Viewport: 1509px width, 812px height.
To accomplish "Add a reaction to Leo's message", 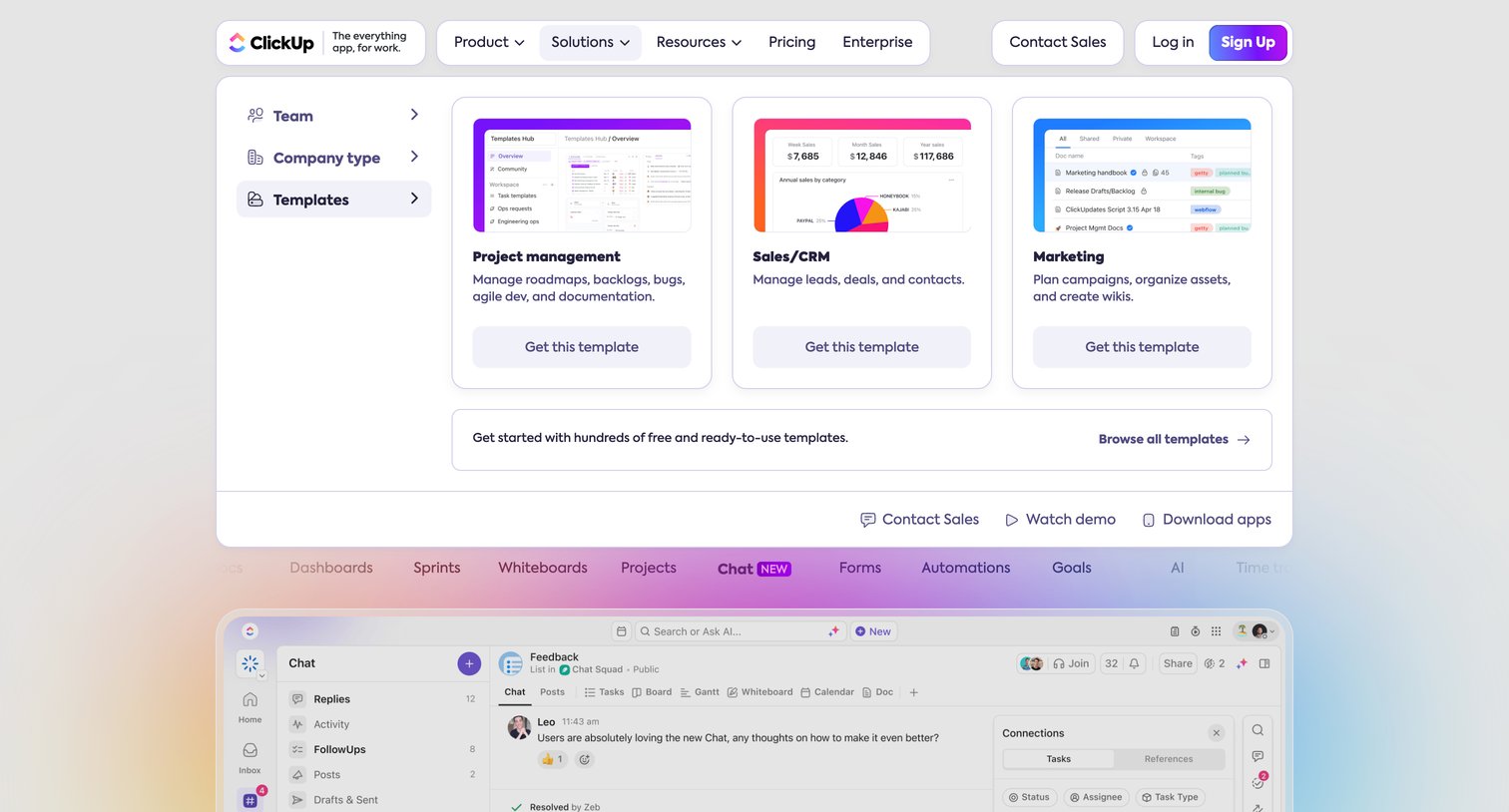I will pos(585,759).
